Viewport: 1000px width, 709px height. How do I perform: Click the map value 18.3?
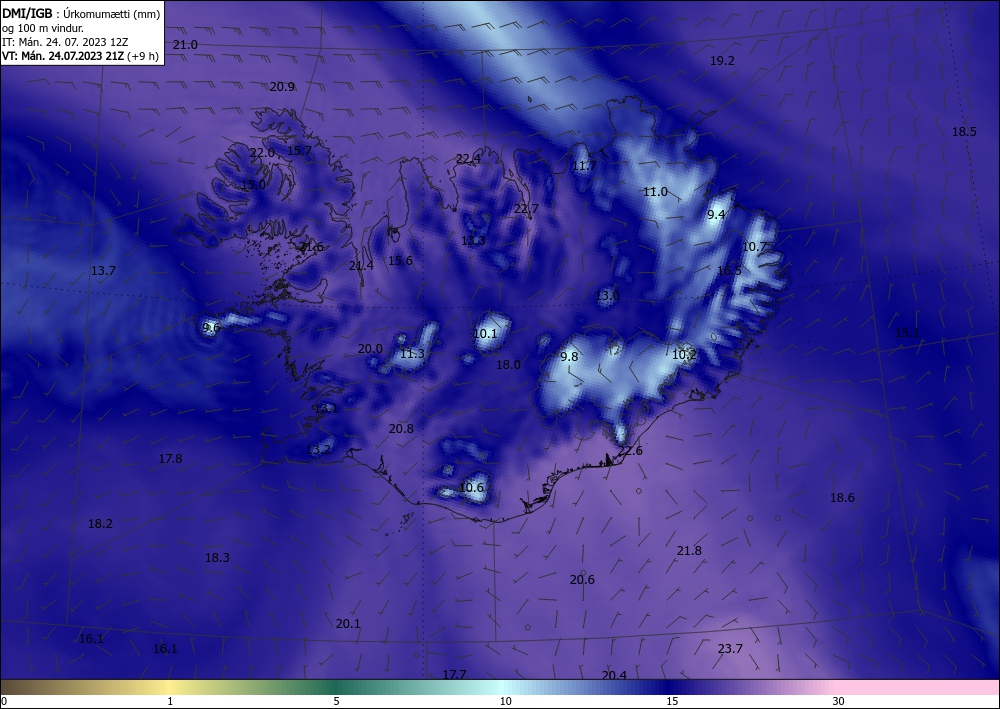click(217, 558)
